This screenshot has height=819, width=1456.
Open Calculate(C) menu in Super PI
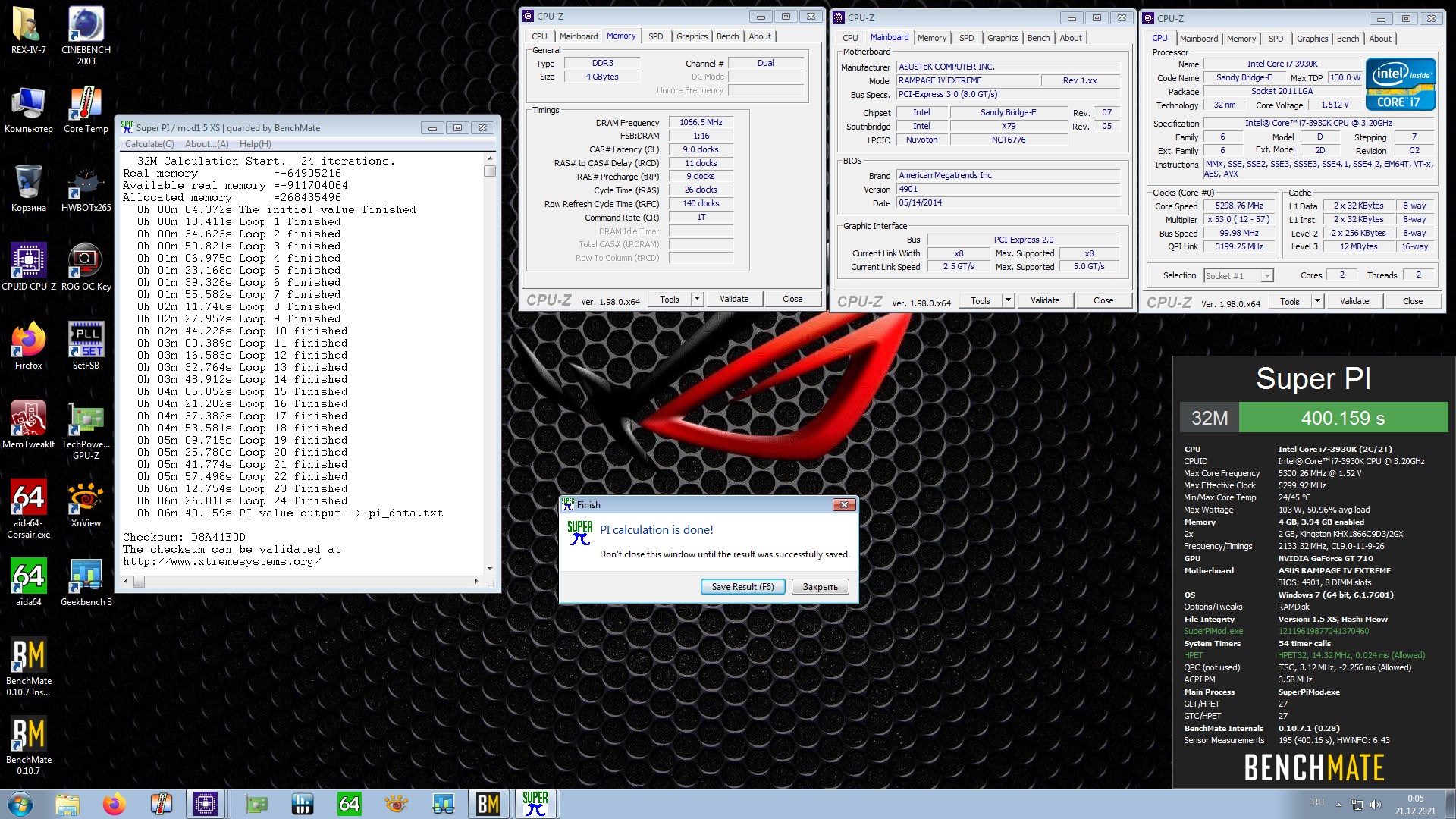pyautogui.click(x=149, y=144)
